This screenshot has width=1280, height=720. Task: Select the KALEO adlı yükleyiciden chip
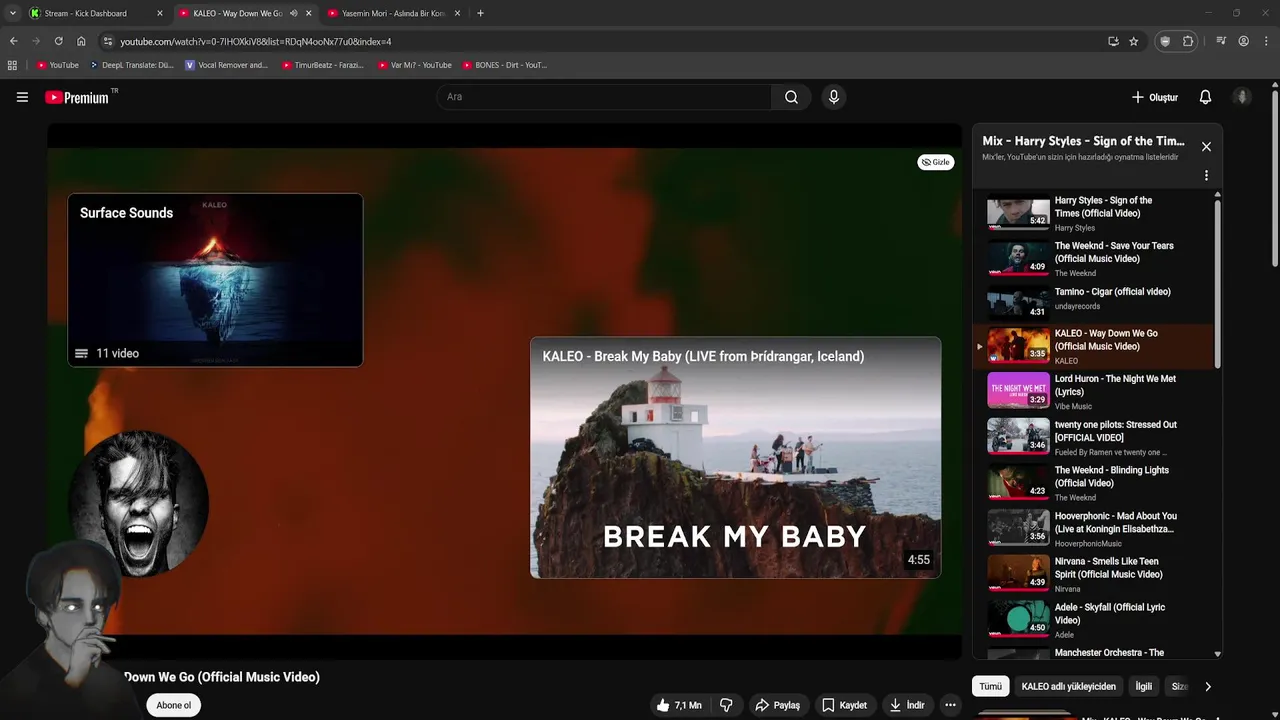(x=1068, y=687)
